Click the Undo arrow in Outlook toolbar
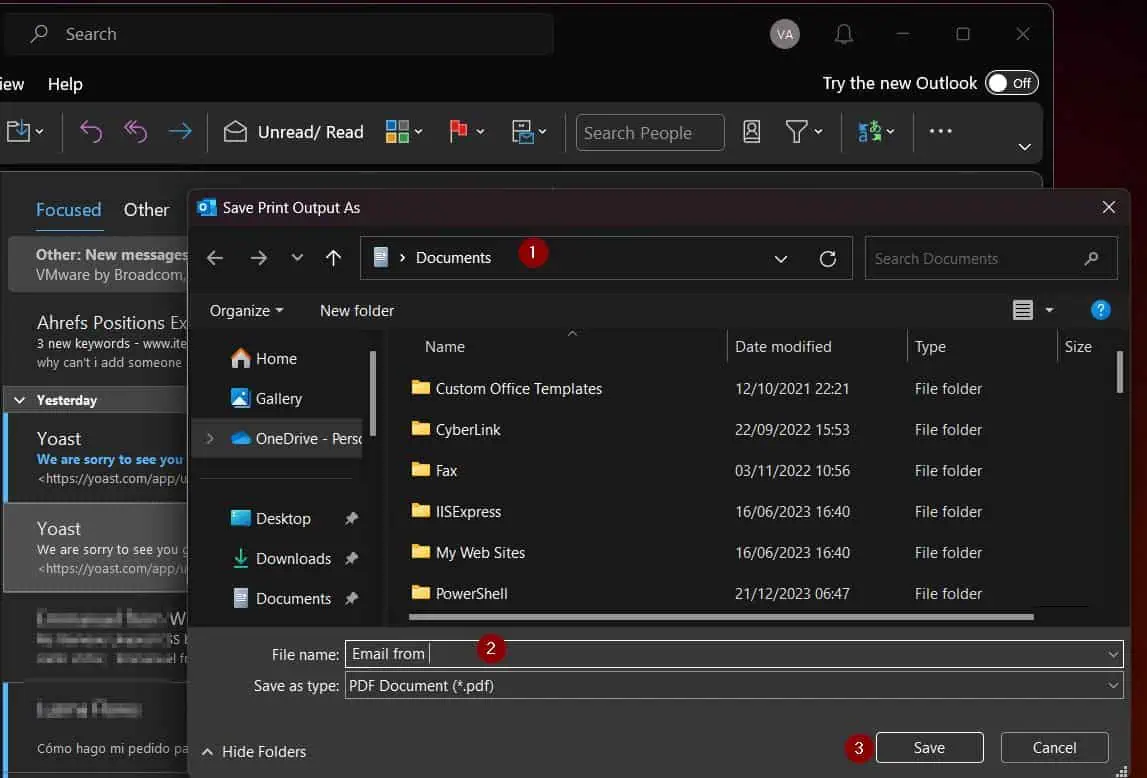 (91, 132)
